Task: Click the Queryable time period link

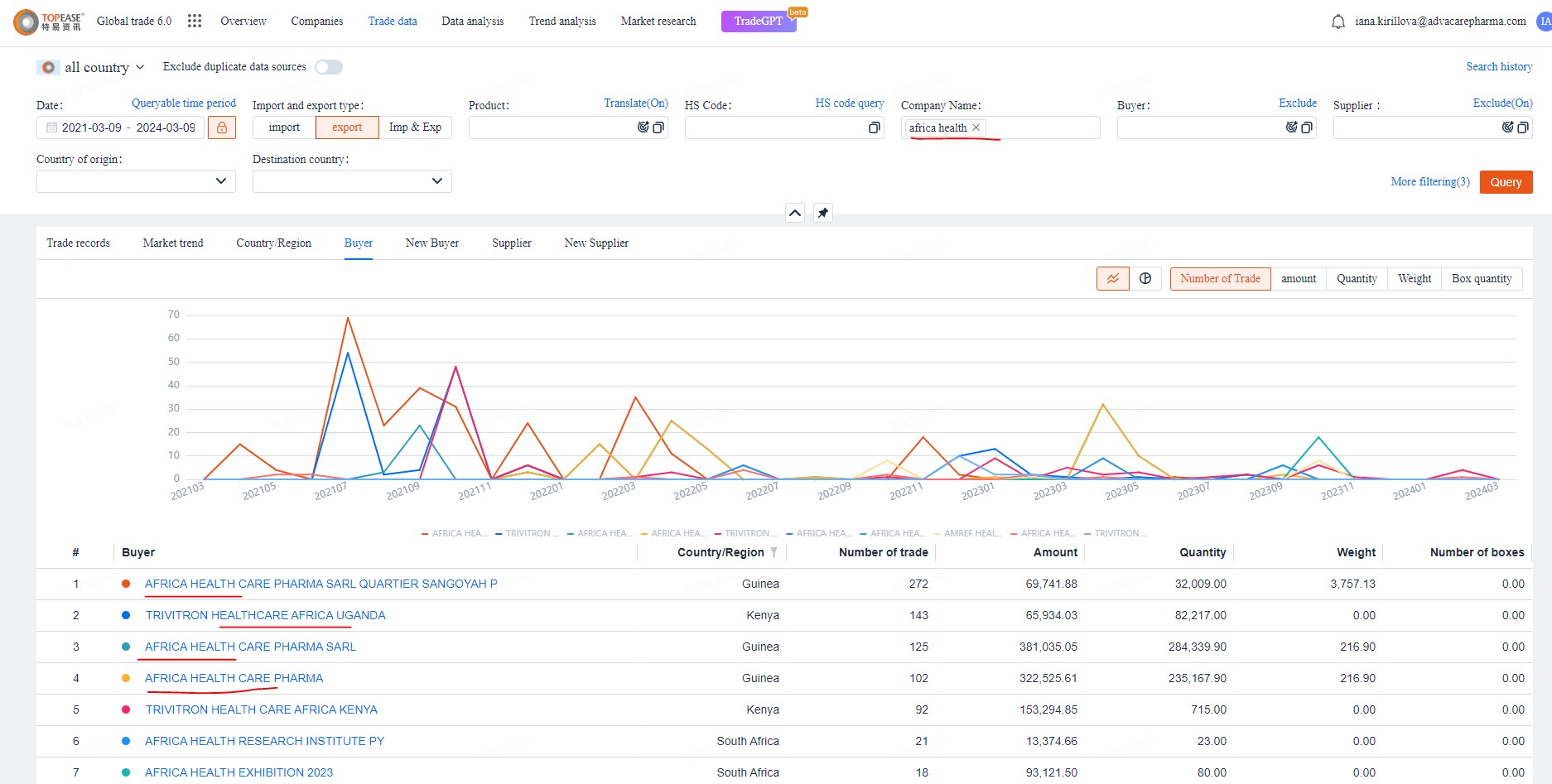Action: click(x=184, y=103)
